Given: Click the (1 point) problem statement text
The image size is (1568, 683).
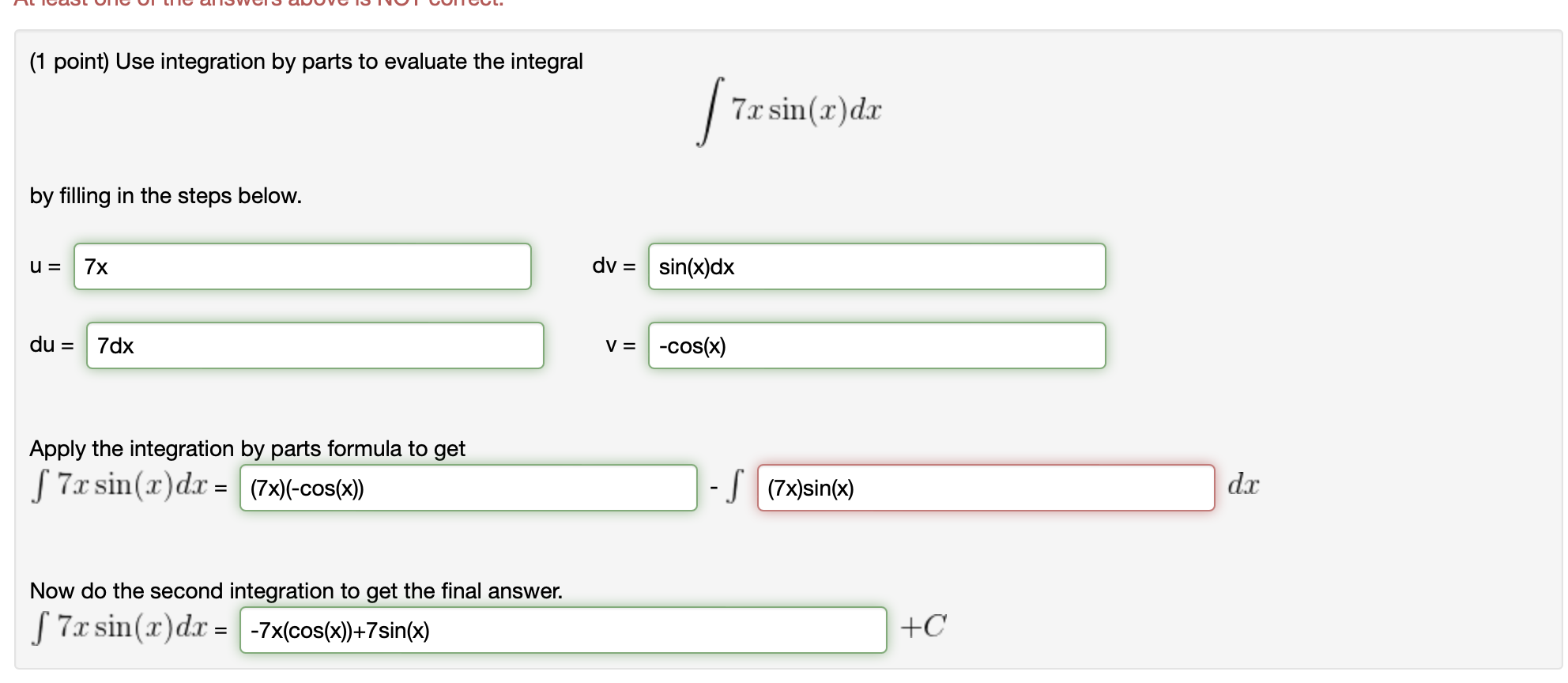Looking at the screenshot, I should 305,61.
